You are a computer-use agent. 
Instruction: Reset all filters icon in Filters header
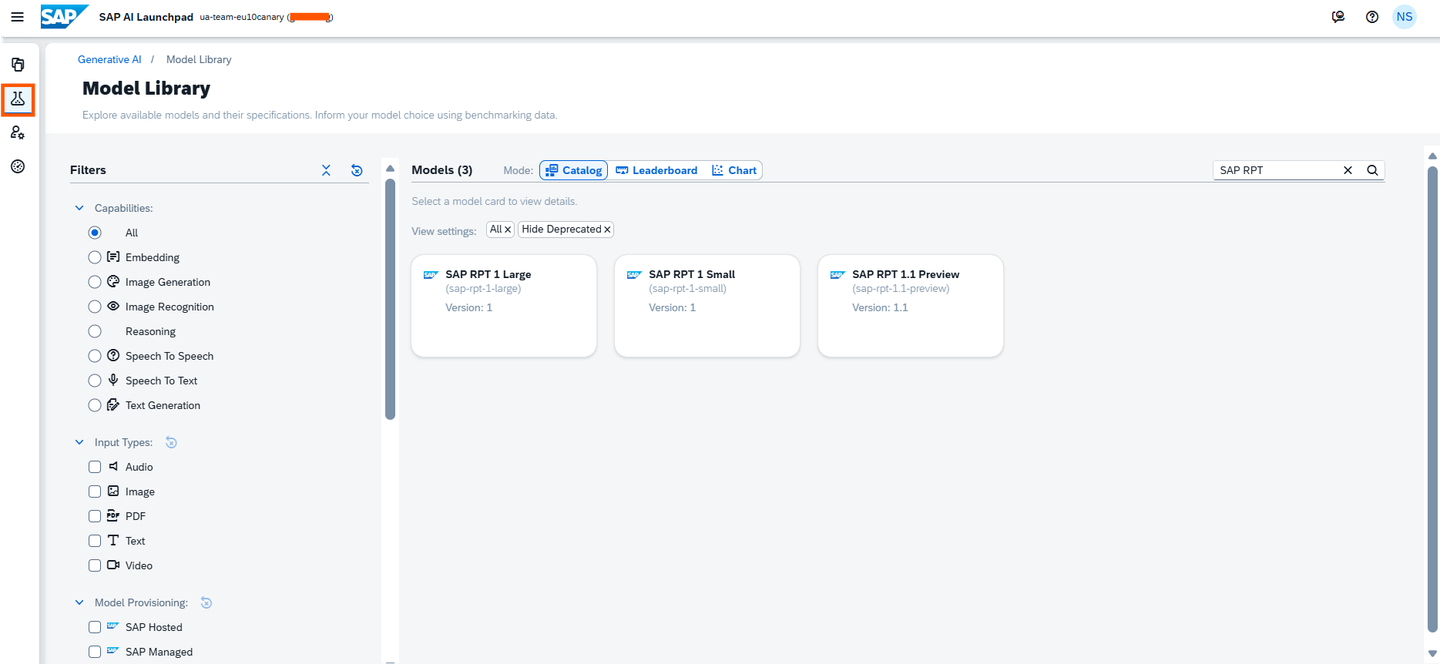click(x=357, y=170)
